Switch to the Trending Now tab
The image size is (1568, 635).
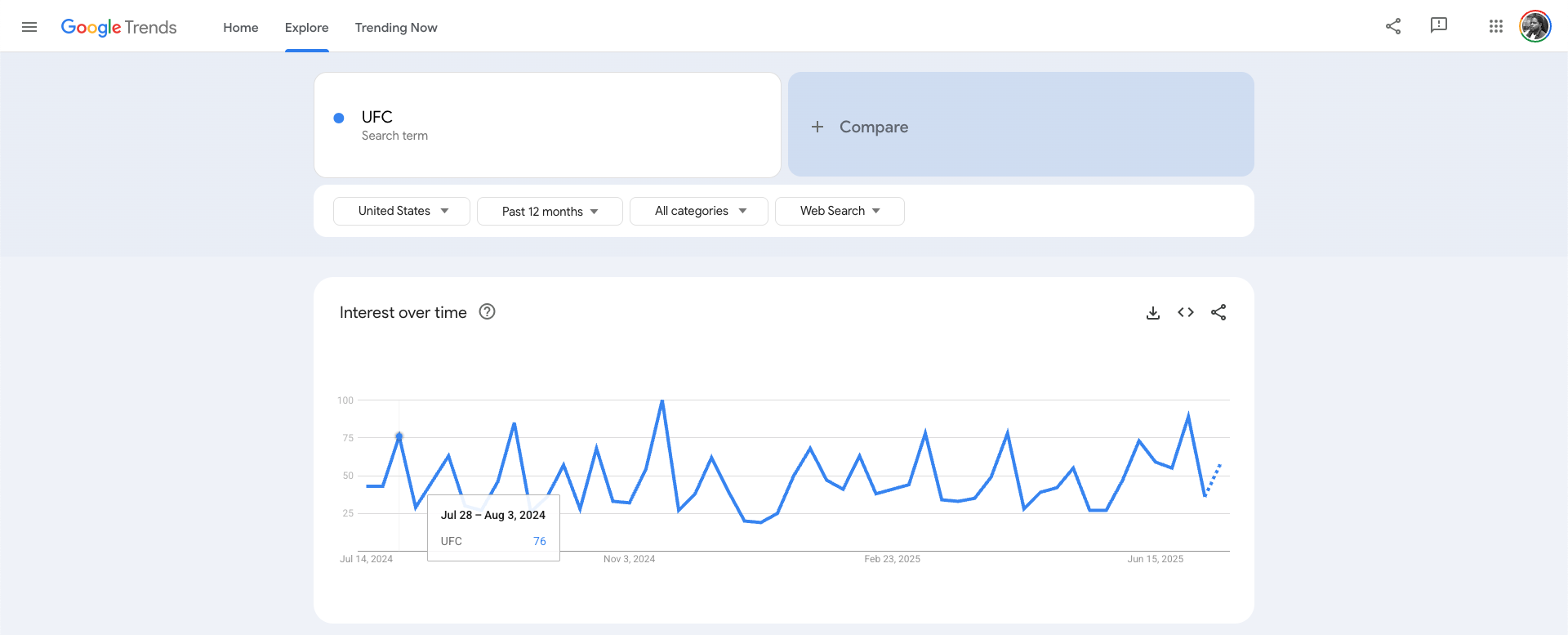pyautogui.click(x=396, y=28)
